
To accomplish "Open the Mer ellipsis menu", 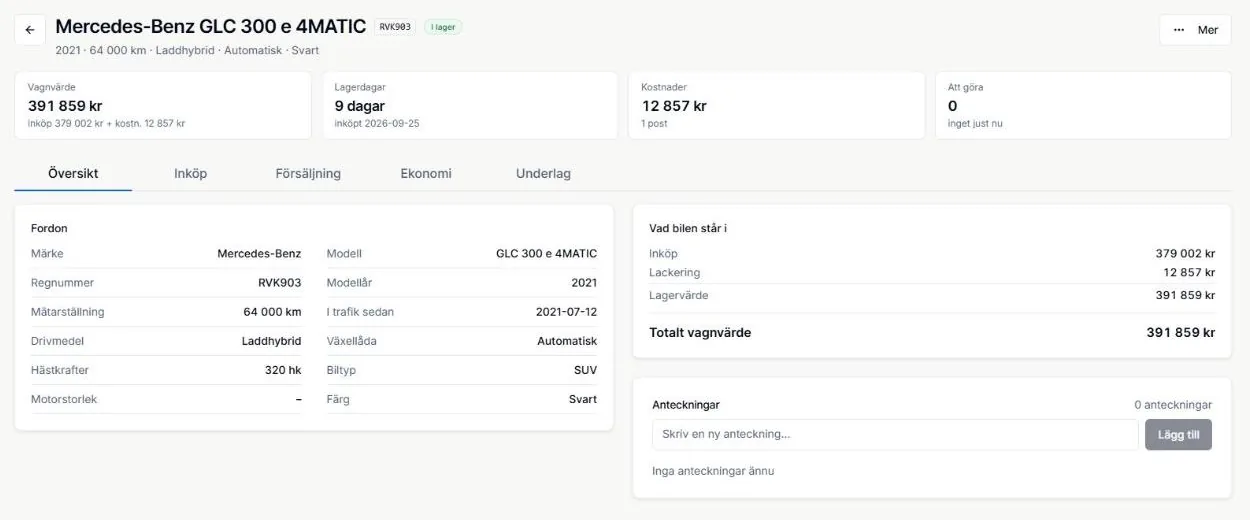I will 1195,30.
